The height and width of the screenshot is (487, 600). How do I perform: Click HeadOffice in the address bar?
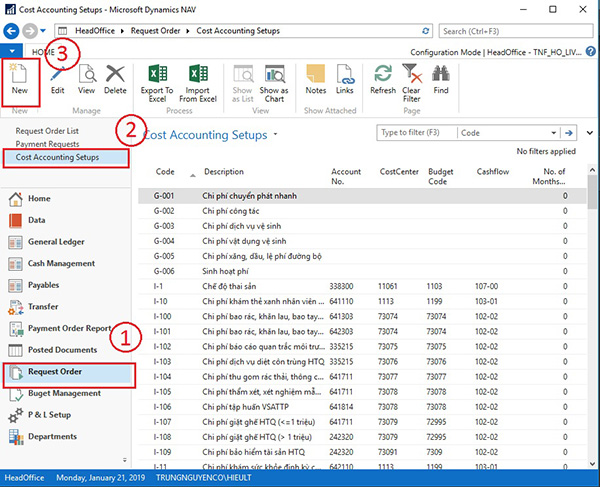[95, 31]
